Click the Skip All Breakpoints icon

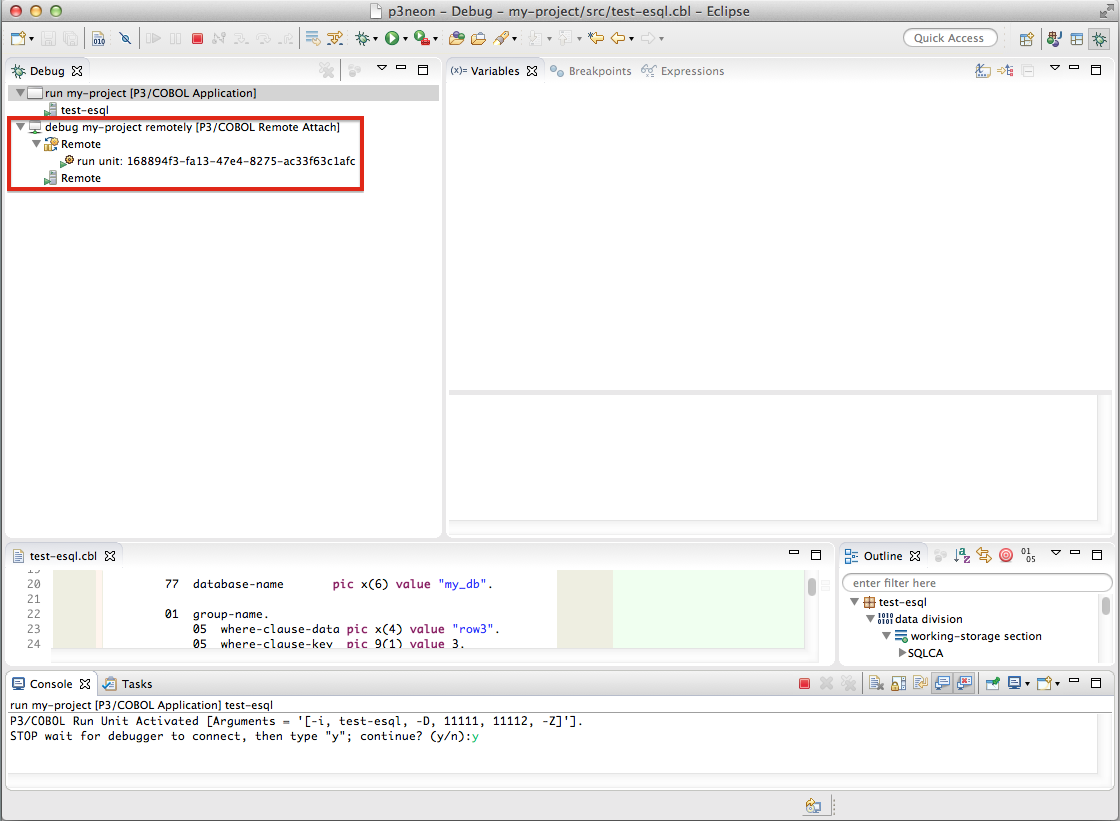[x=125, y=39]
